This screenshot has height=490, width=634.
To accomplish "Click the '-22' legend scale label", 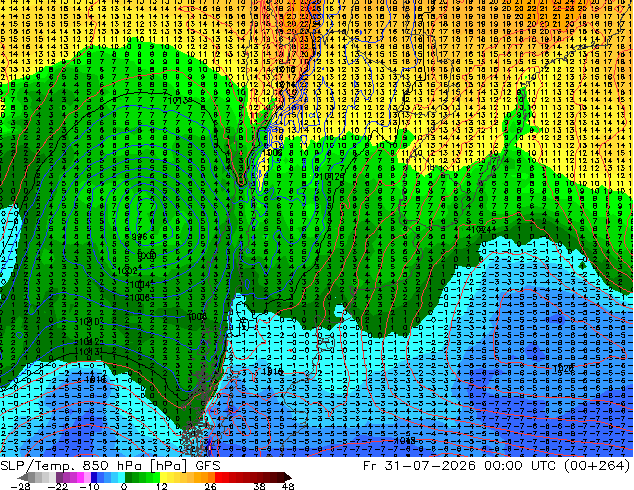I will [57, 486].
